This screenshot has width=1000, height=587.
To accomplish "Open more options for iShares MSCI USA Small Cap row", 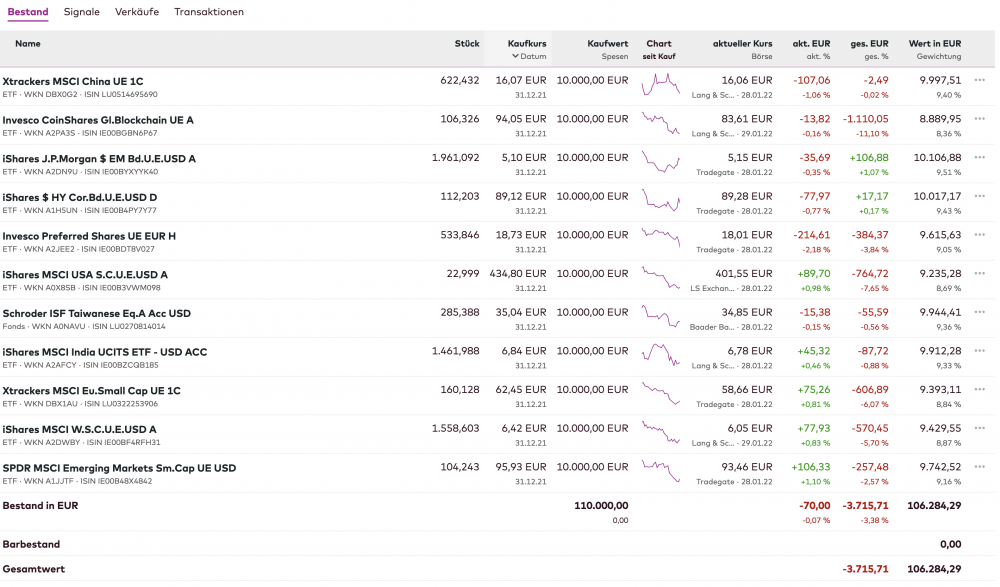I will click(979, 275).
